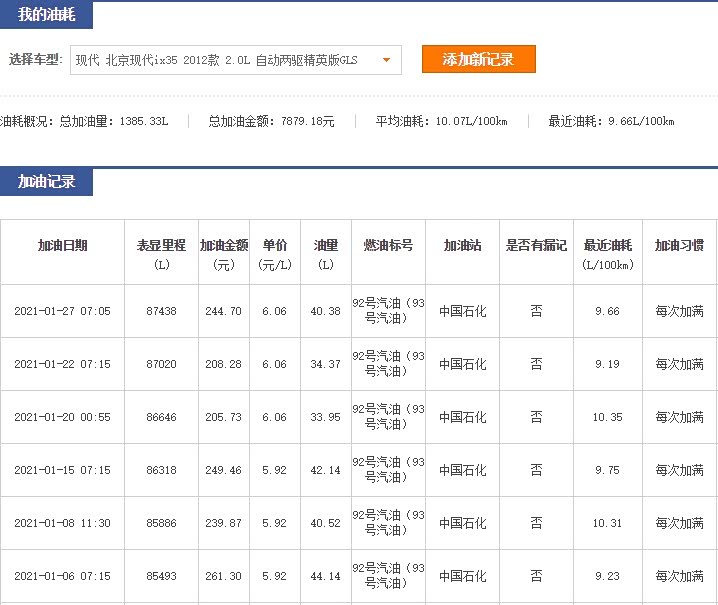The width and height of the screenshot is (718, 605).
Task: Select the 2021-01-27 07:05 record date
Action: pos(62,311)
